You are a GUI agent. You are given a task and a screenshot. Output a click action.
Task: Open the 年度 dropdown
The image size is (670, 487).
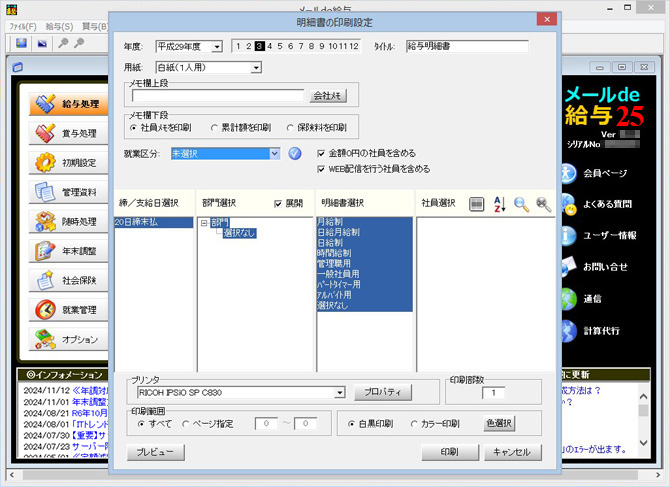(x=217, y=47)
